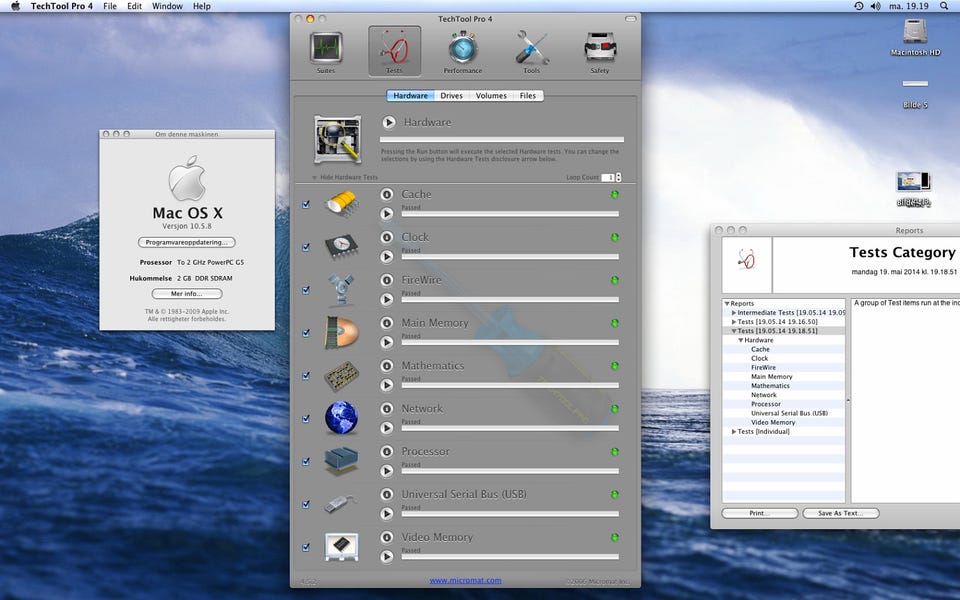Select the Performance toolbar icon
This screenshot has width=960, height=600.
click(x=462, y=50)
